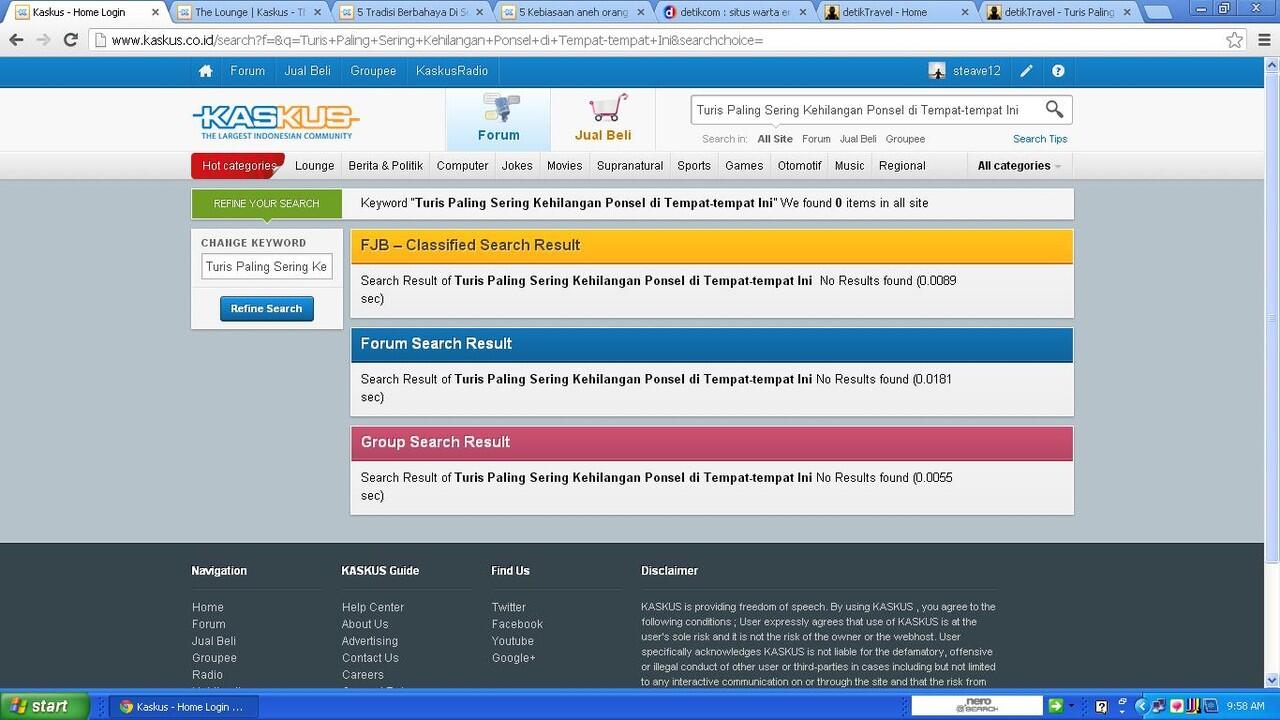Select All Site search scope

pos(775,139)
